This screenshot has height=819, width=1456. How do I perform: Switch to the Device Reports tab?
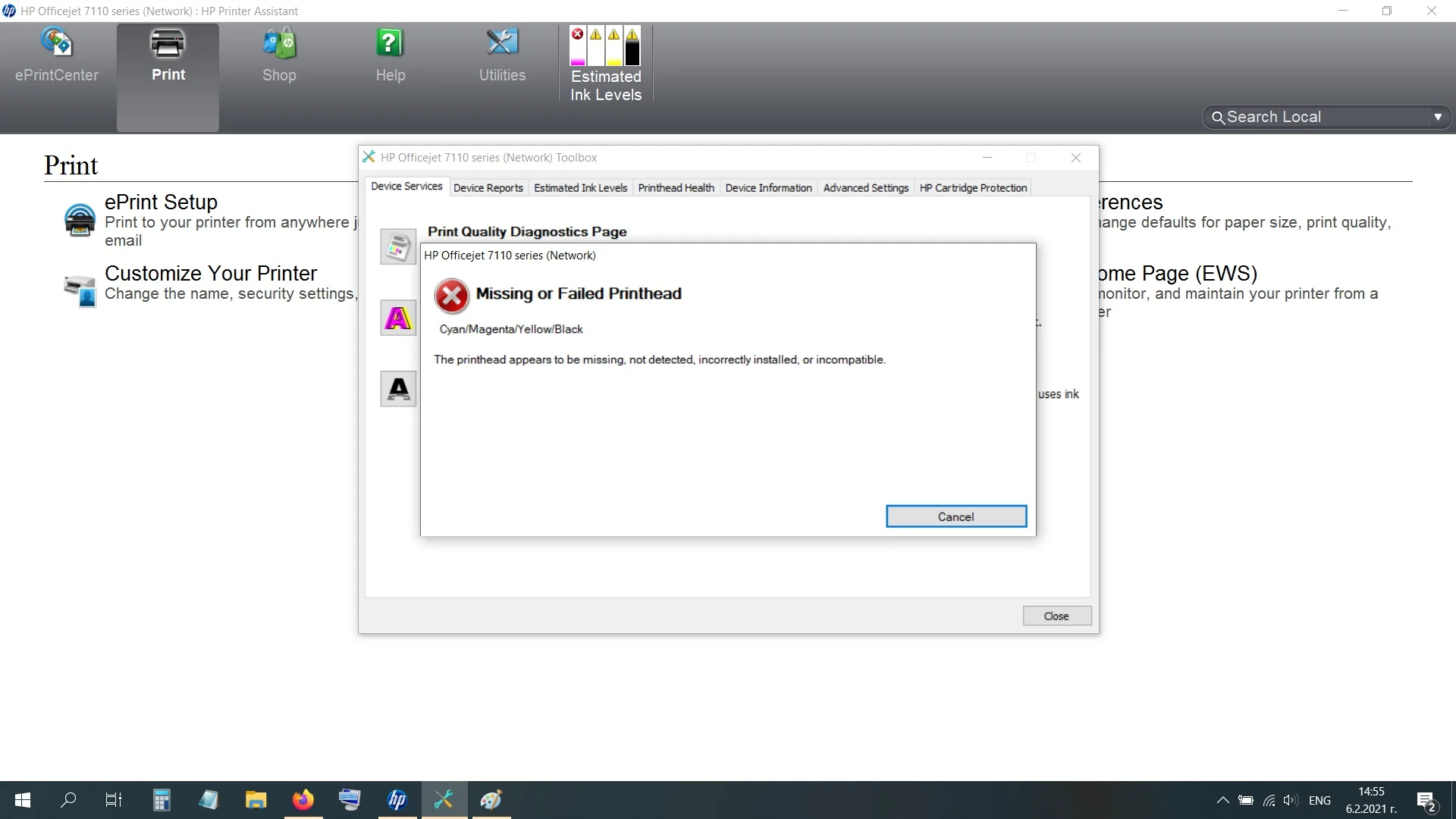[x=488, y=188]
